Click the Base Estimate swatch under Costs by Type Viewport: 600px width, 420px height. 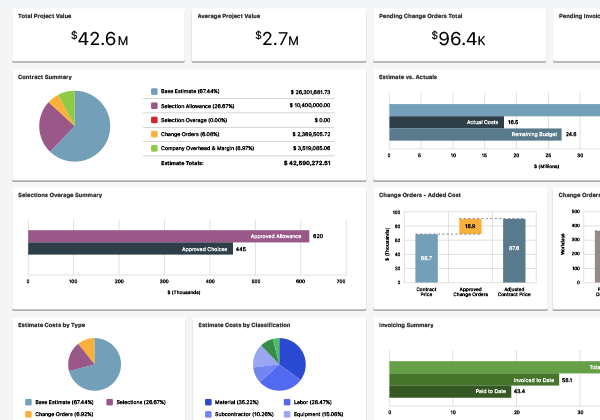pyautogui.click(x=28, y=402)
